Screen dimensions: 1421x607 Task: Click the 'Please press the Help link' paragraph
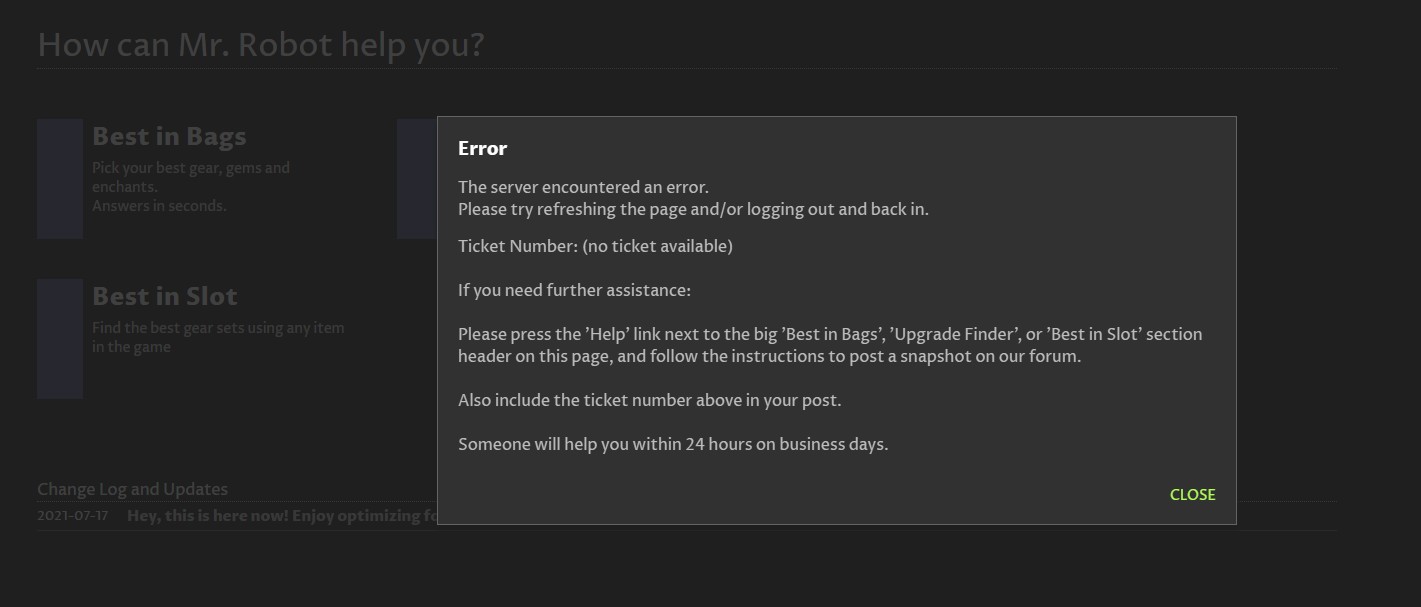tap(829, 345)
